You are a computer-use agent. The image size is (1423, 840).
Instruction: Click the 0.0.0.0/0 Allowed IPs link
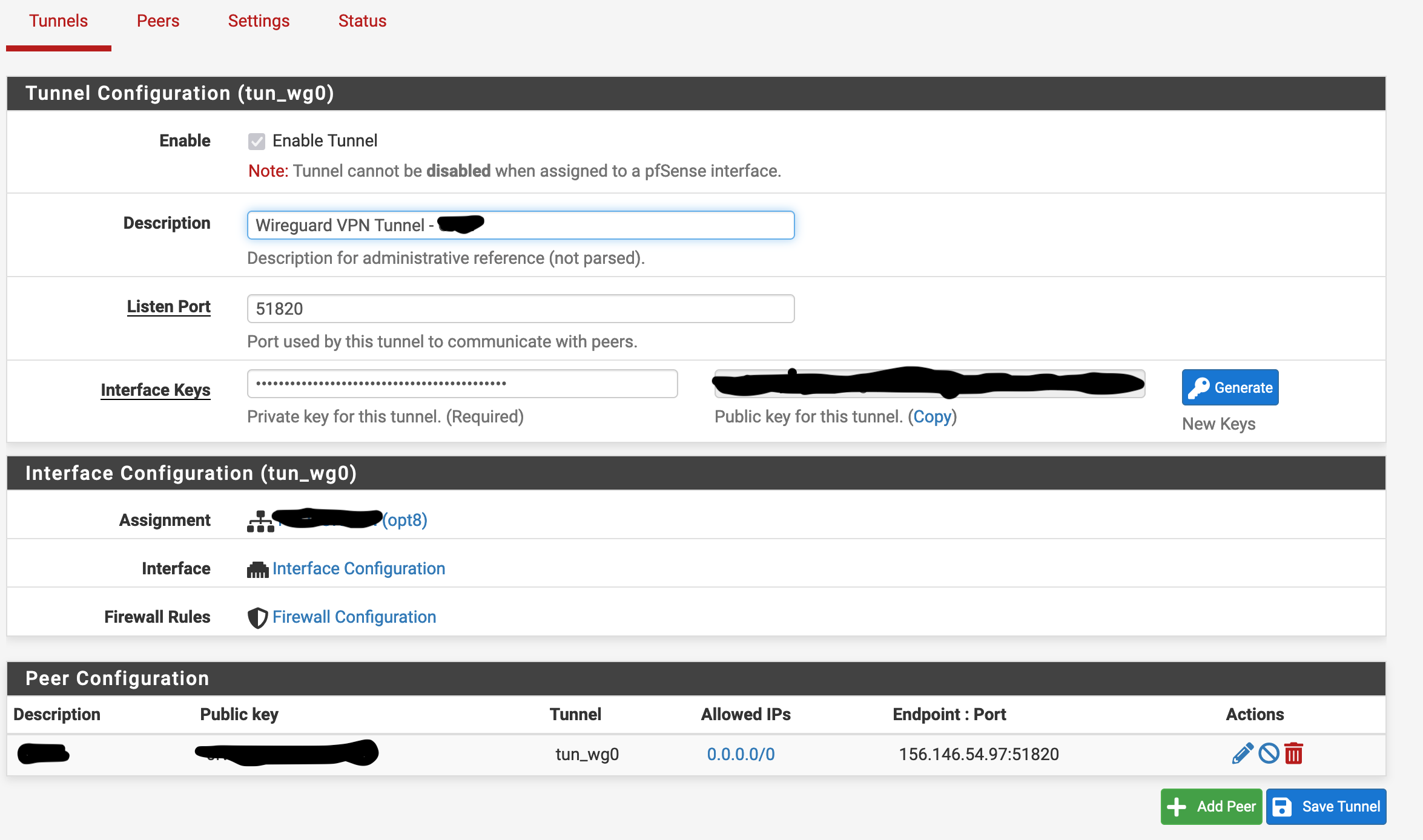[741, 754]
